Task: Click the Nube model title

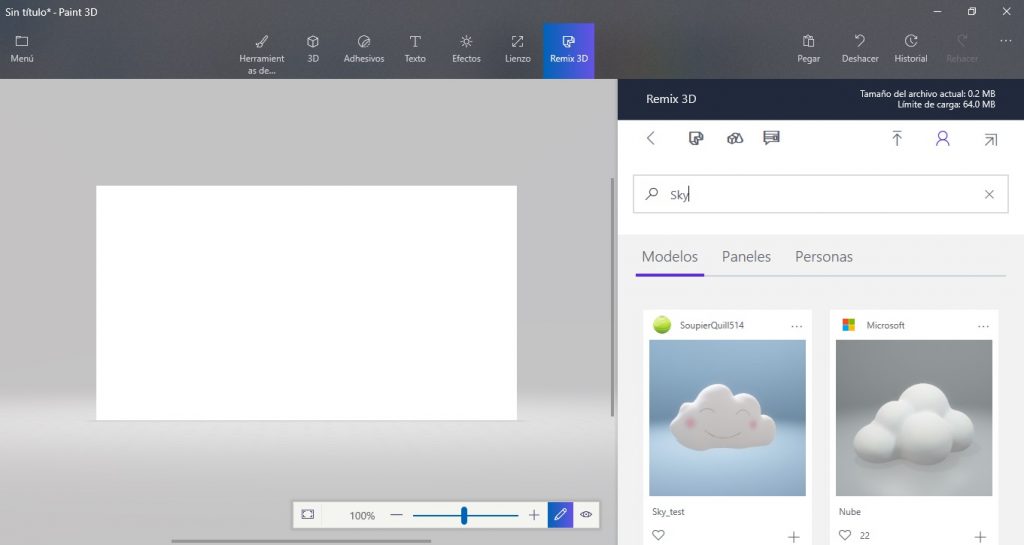Action: pyautogui.click(x=850, y=512)
